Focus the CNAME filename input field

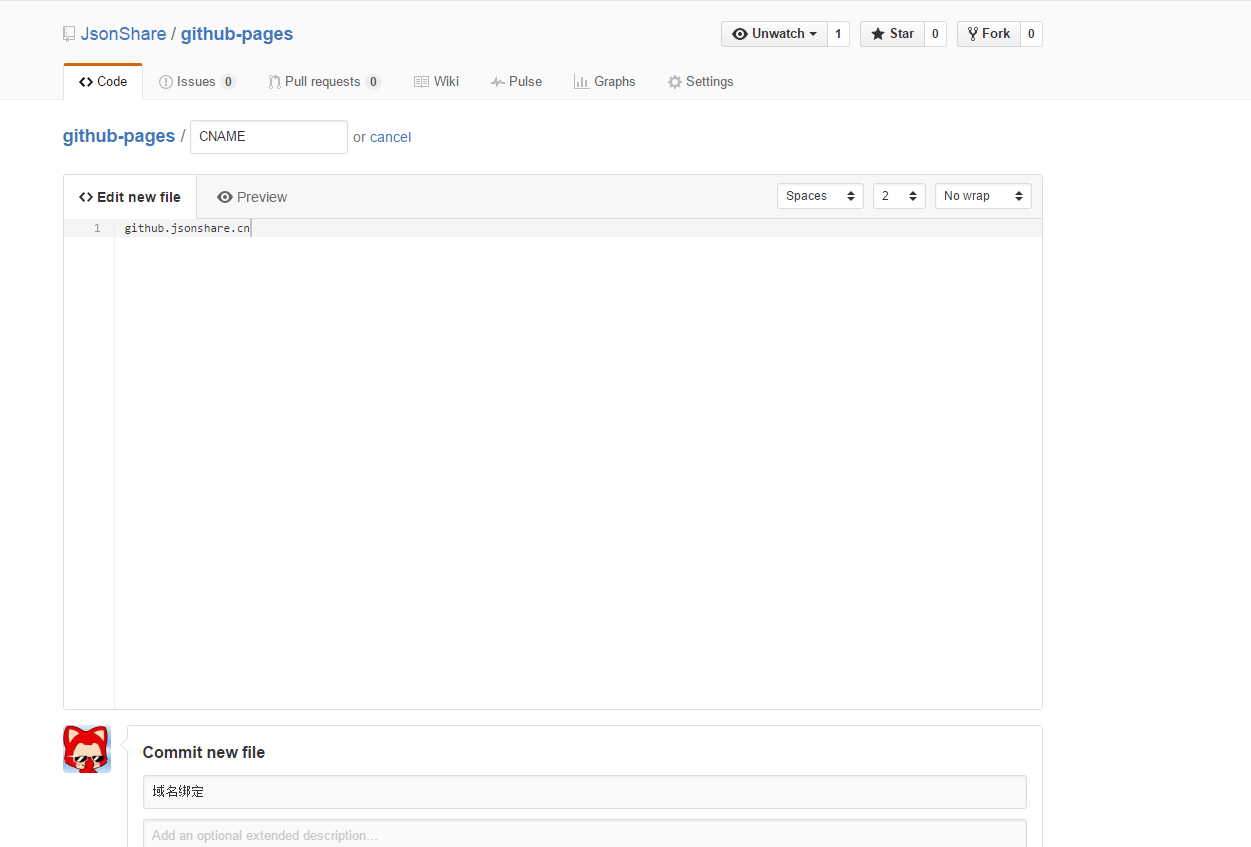click(269, 137)
